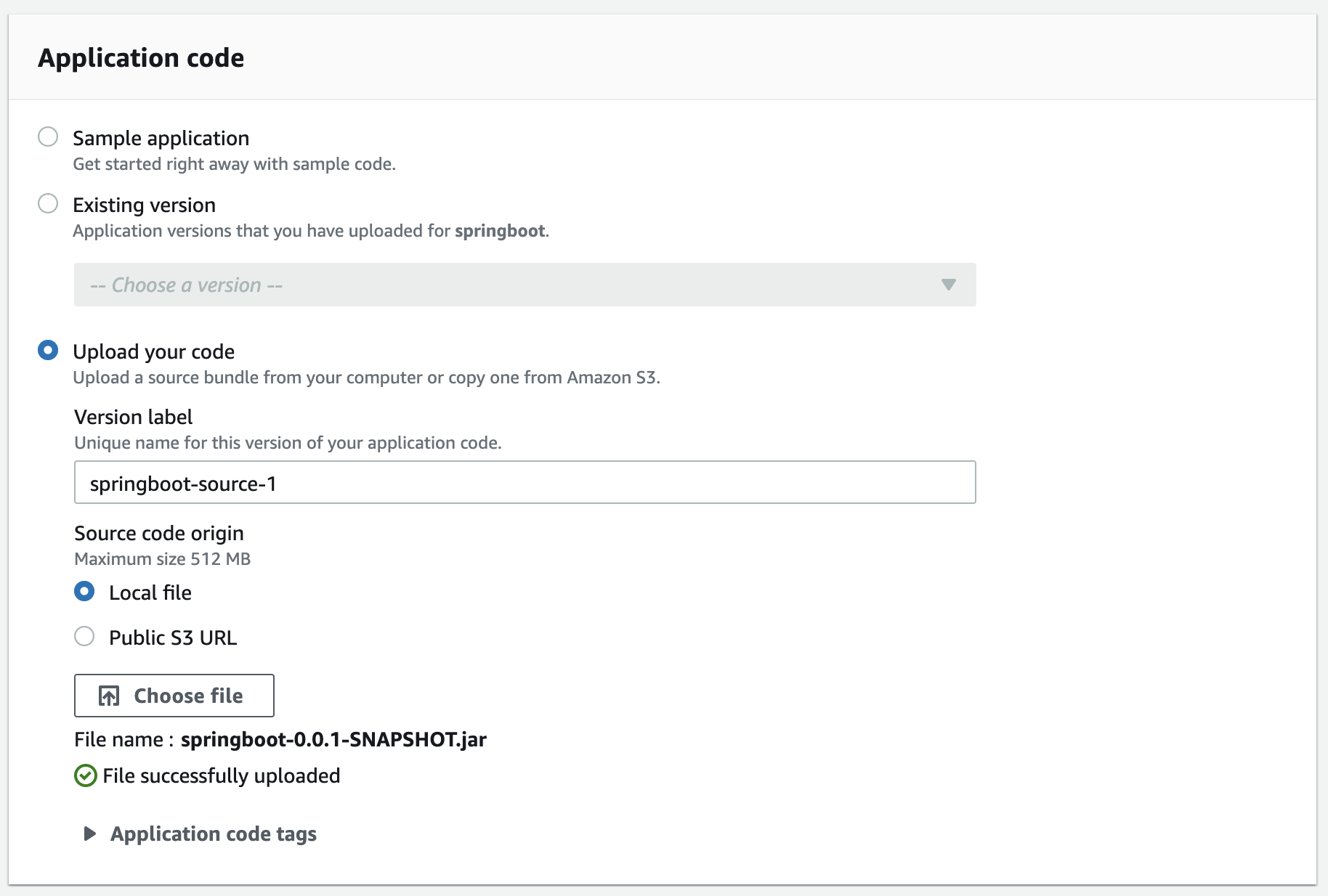Click into the Version label text field
This screenshot has width=1328, height=896.
click(x=524, y=483)
